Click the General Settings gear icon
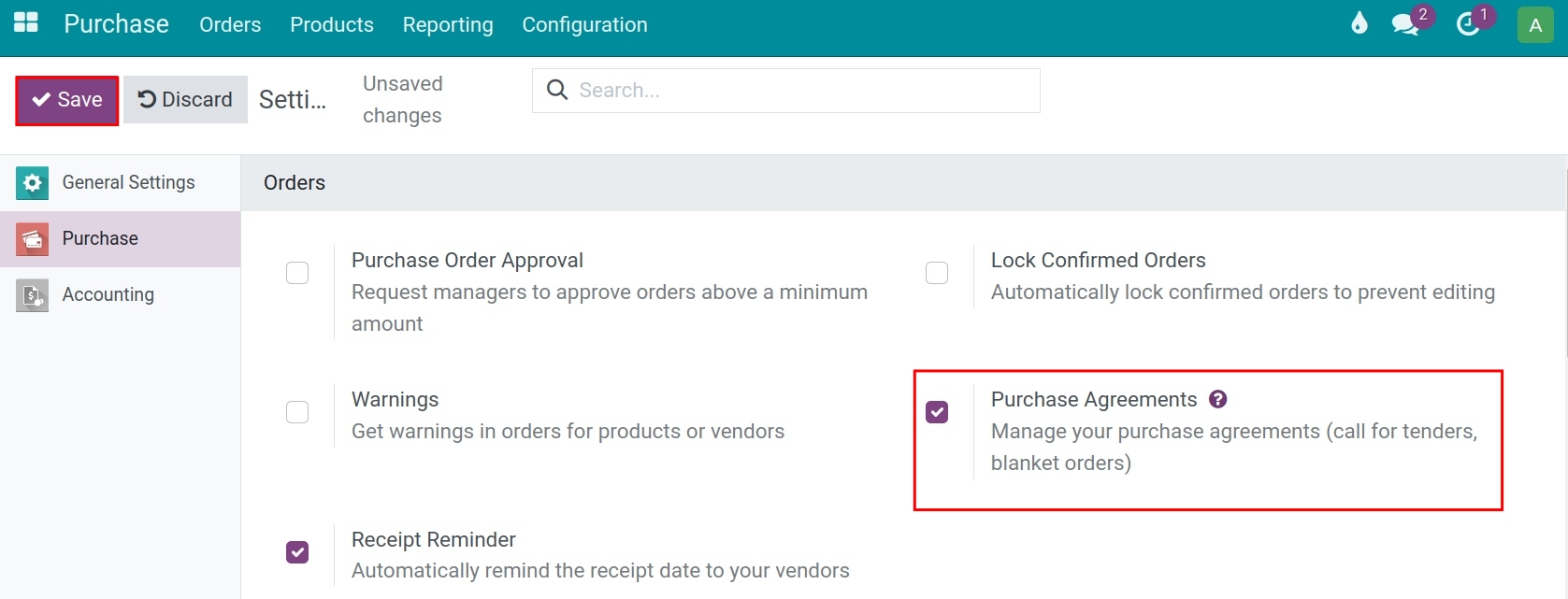Viewport: 1568px width, 599px height. 33,183
